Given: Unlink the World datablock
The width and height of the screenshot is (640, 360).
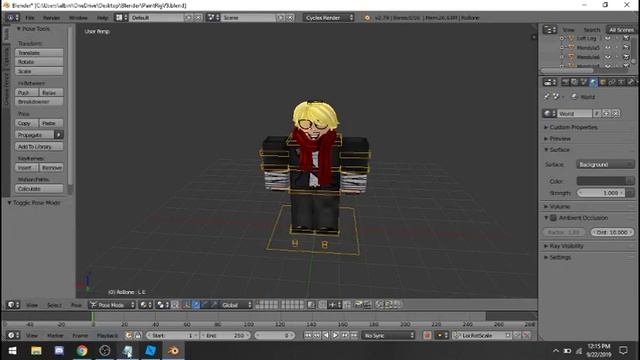Looking at the screenshot, I should (x=616, y=113).
